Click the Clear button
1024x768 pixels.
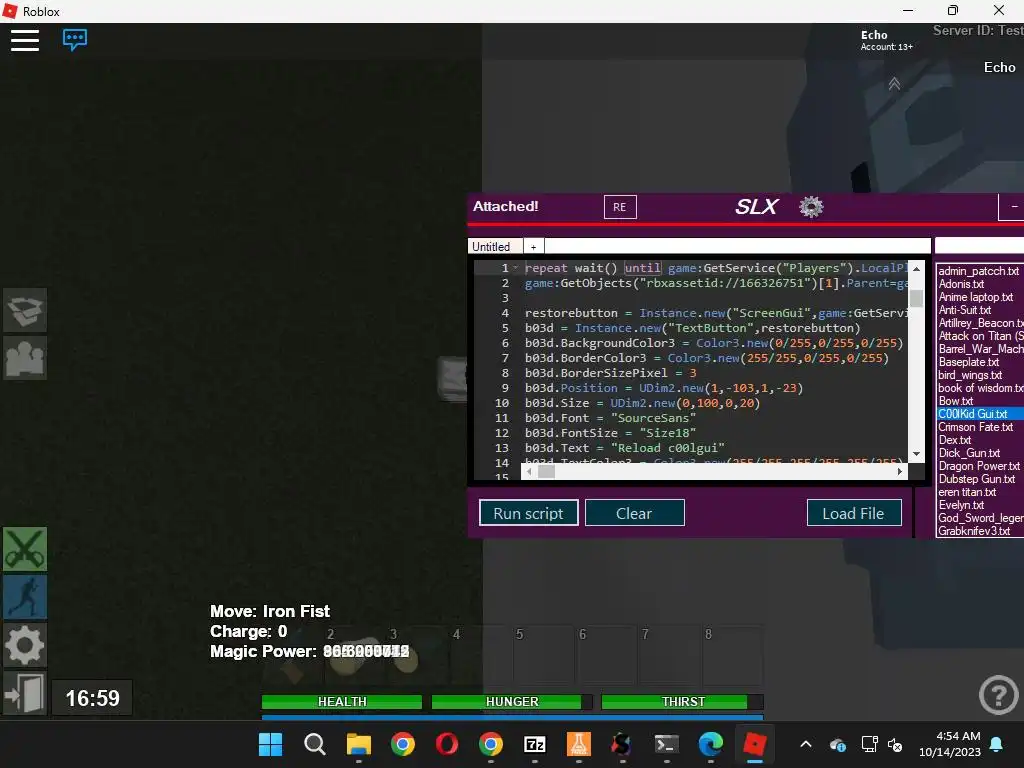click(x=634, y=513)
